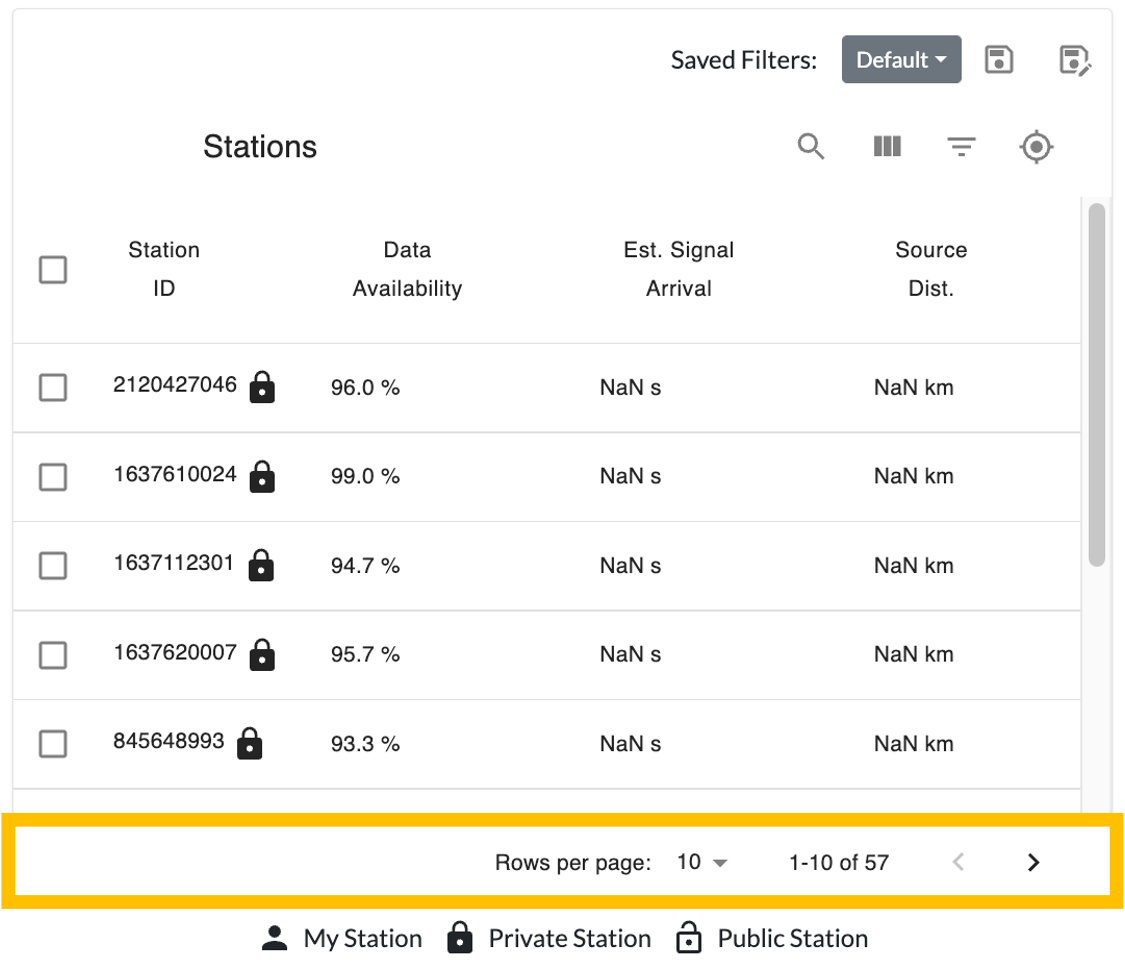Viewport: 1125px width, 970px height.
Task: Go to the next page of stations
Action: (1034, 862)
